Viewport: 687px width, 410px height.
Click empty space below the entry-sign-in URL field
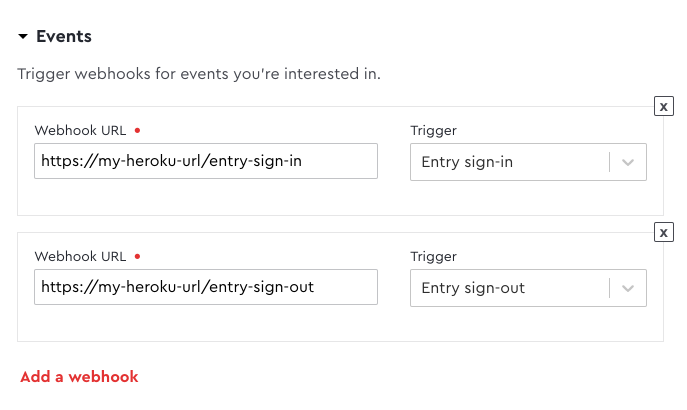[206, 197]
